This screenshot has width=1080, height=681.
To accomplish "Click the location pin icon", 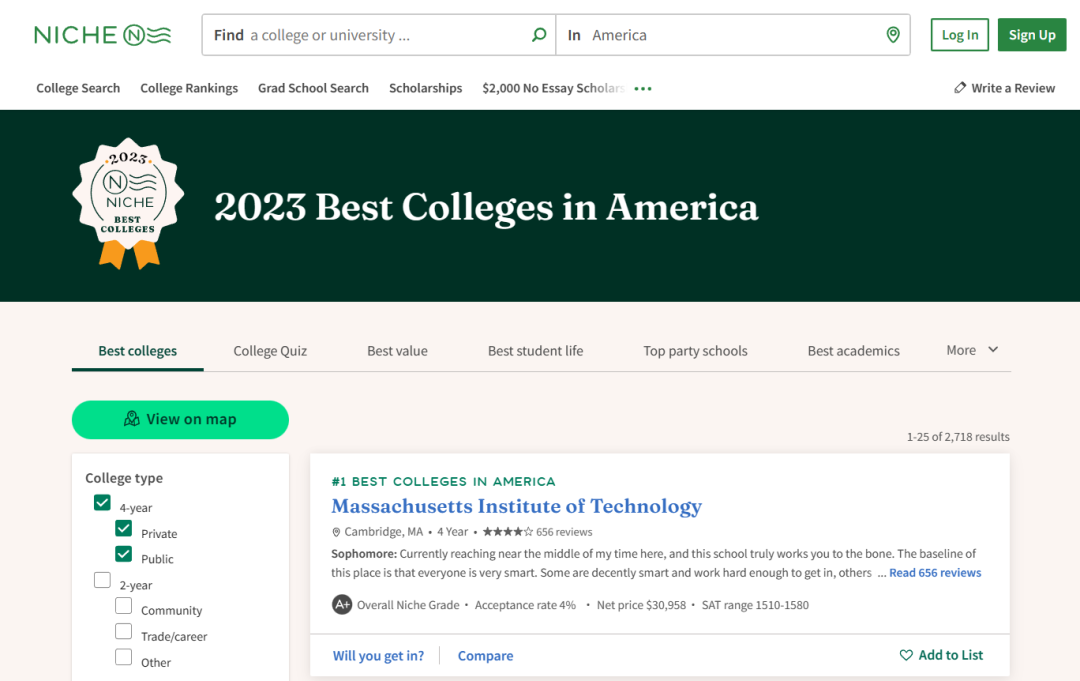I will pyautogui.click(x=893, y=35).
